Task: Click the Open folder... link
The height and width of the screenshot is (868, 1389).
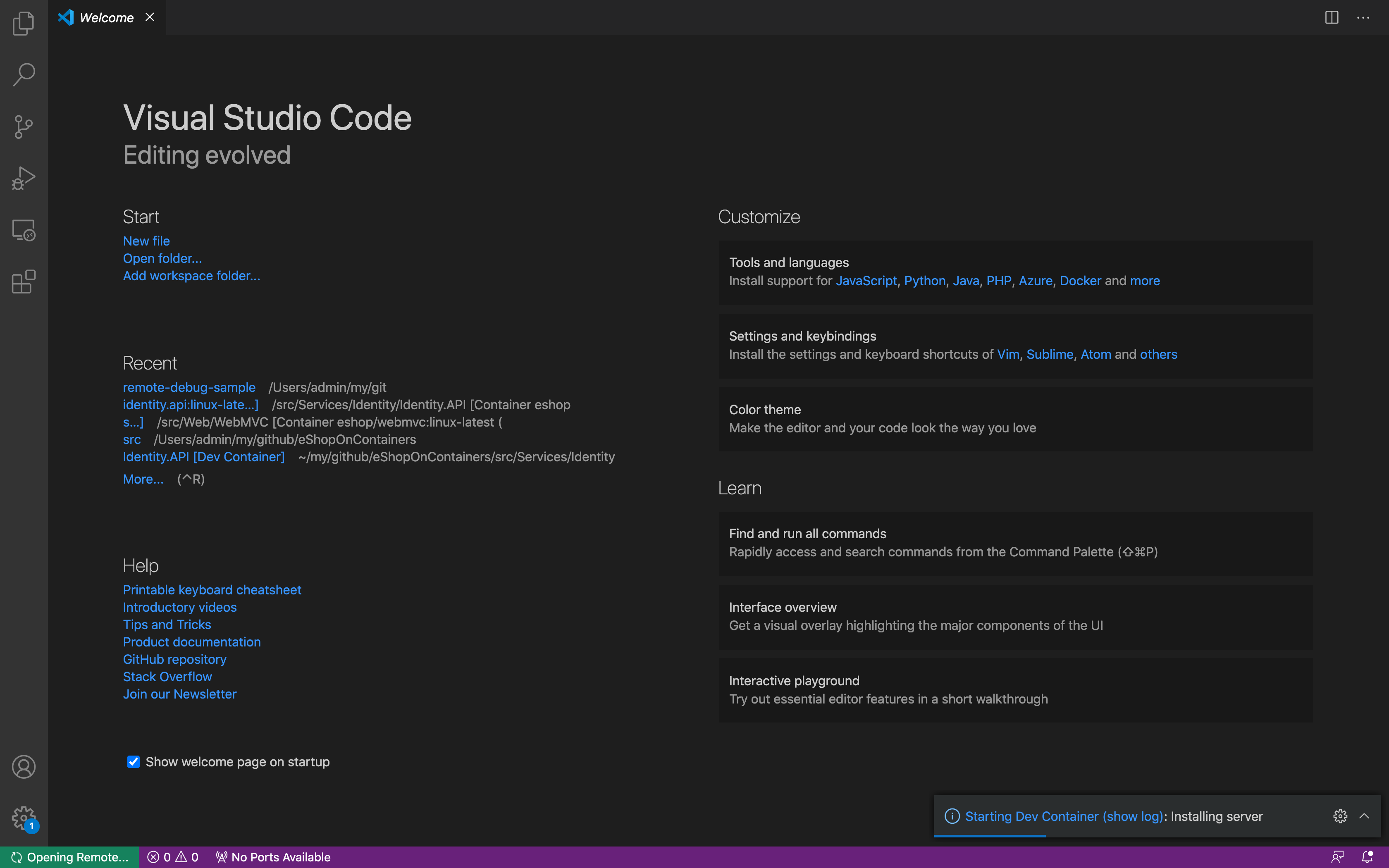Action: [x=162, y=258]
